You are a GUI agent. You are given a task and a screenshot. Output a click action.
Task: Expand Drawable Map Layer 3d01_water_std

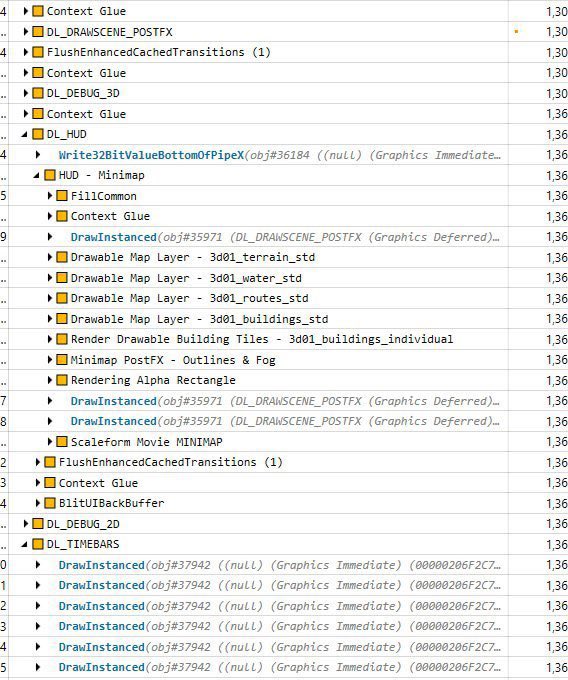[50, 278]
